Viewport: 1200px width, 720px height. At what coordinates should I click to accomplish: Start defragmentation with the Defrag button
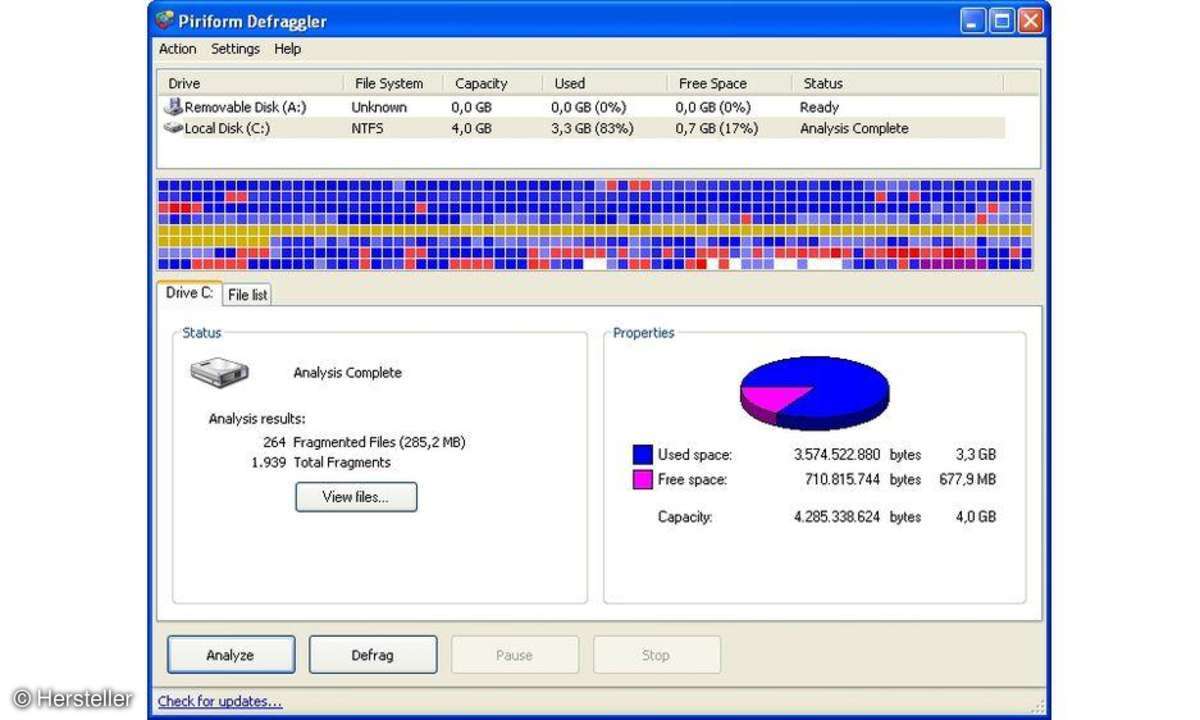(373, 655)
